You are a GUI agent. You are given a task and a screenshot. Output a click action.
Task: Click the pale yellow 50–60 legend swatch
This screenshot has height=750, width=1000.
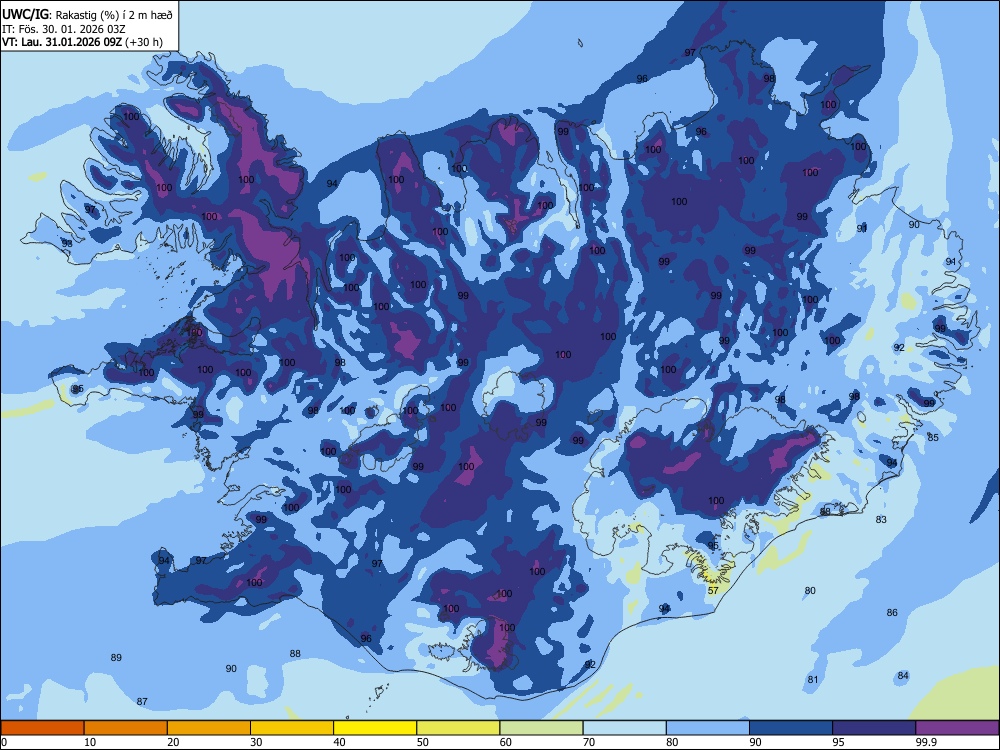(458, 728)
